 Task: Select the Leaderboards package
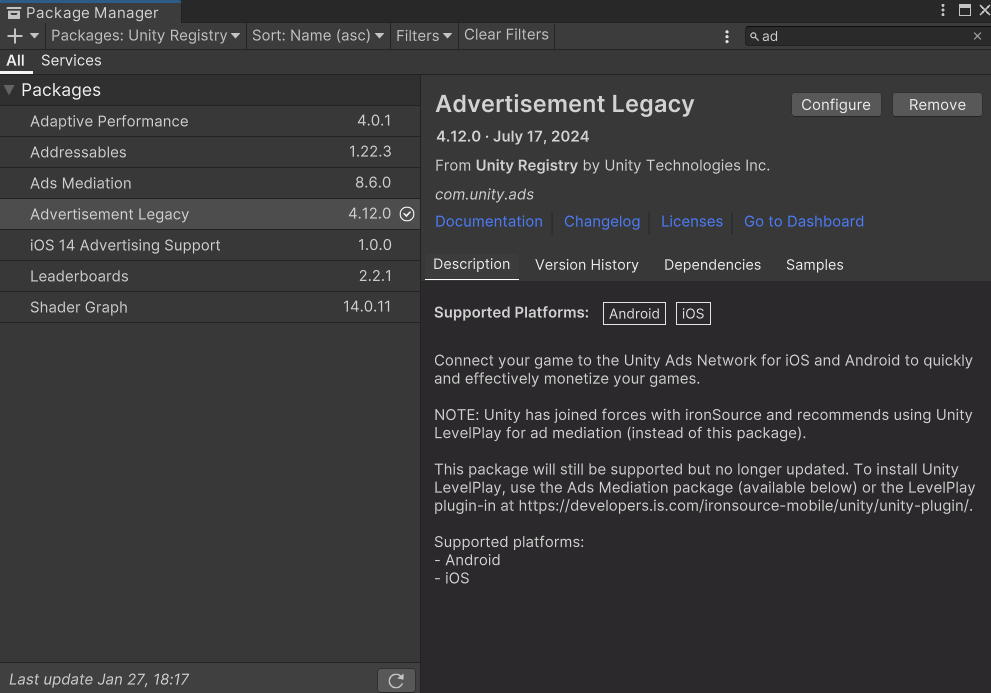(x=210, y=276)
